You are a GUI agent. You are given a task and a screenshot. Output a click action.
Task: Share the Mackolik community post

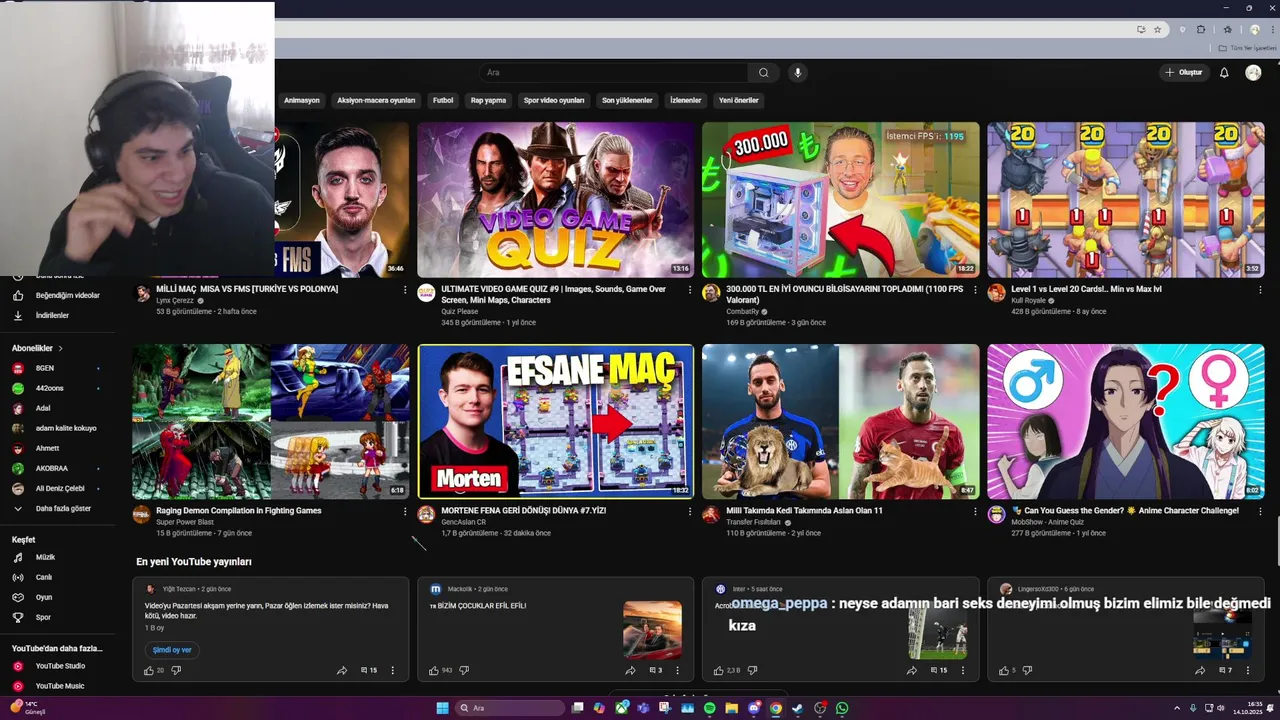(630, 671)
